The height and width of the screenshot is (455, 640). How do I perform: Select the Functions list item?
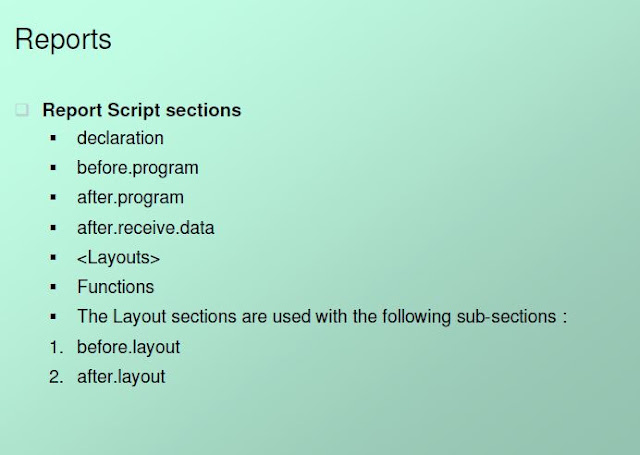116,287
